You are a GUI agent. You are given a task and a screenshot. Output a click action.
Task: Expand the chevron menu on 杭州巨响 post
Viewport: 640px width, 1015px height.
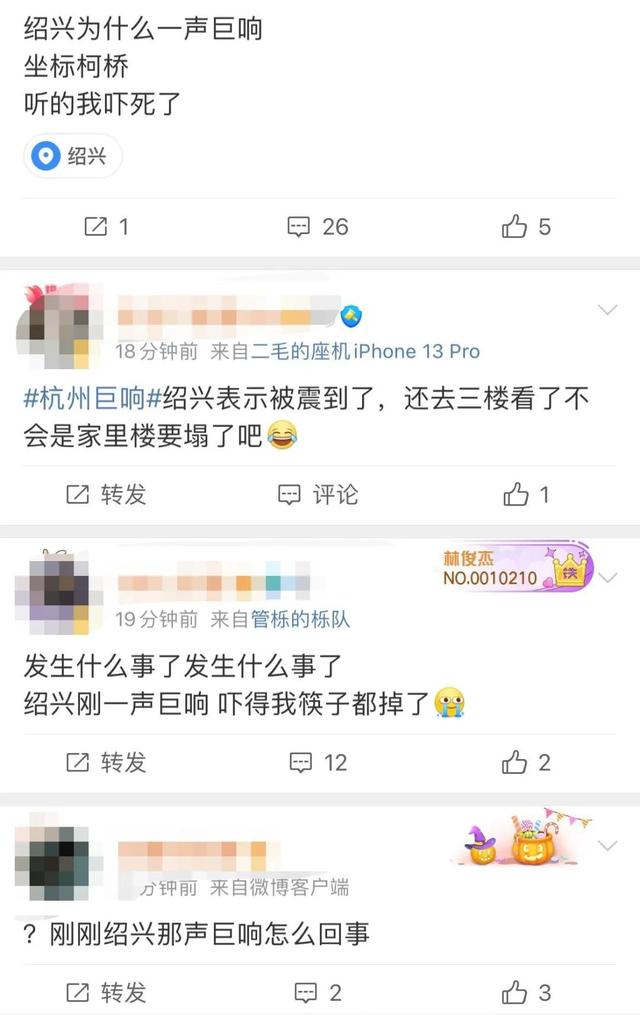607,309
